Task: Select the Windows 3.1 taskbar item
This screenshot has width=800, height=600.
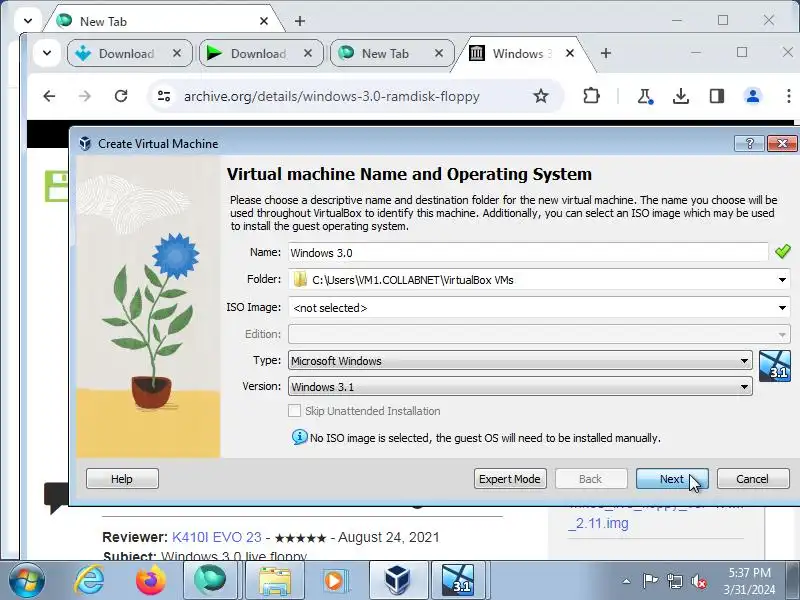Action: pyautogui.click(x=458, y=581)
